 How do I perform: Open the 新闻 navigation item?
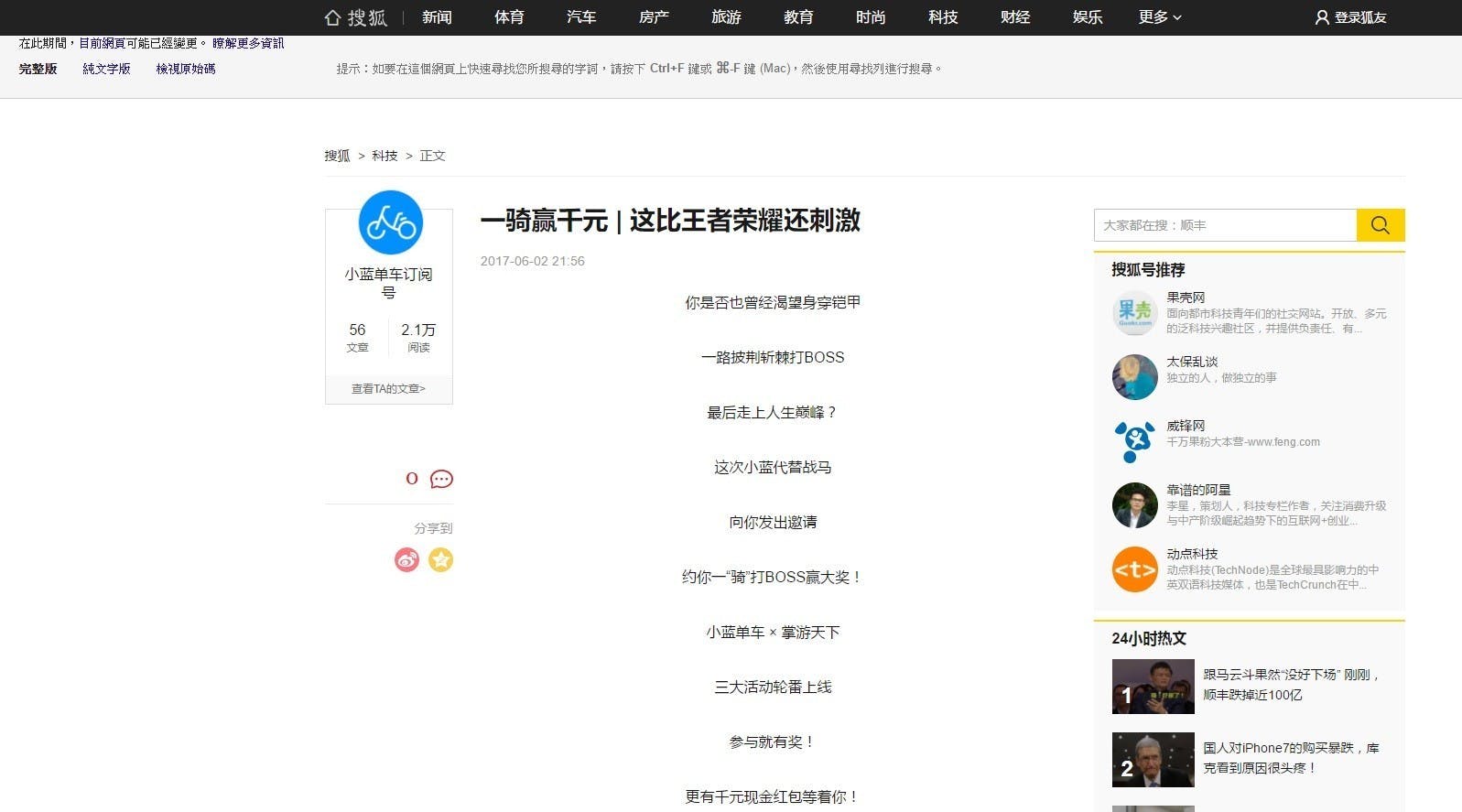[x=437, y=17]
